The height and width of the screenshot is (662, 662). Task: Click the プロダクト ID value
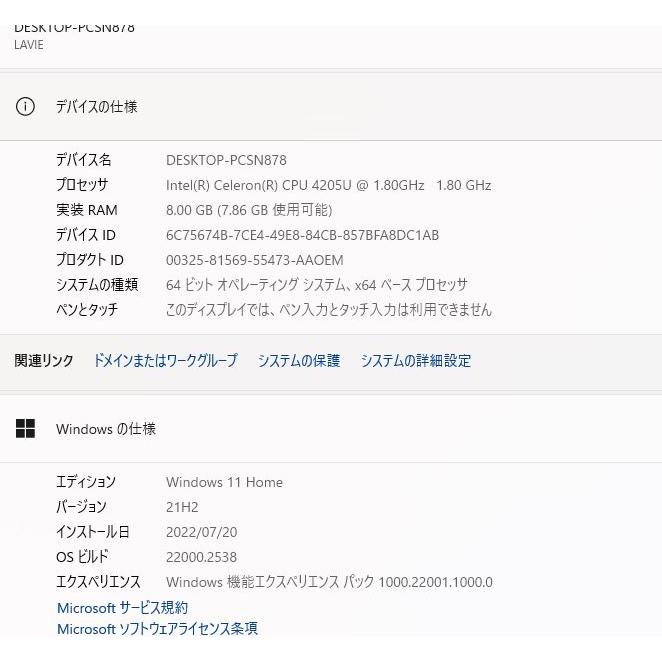tap(254, 260)
